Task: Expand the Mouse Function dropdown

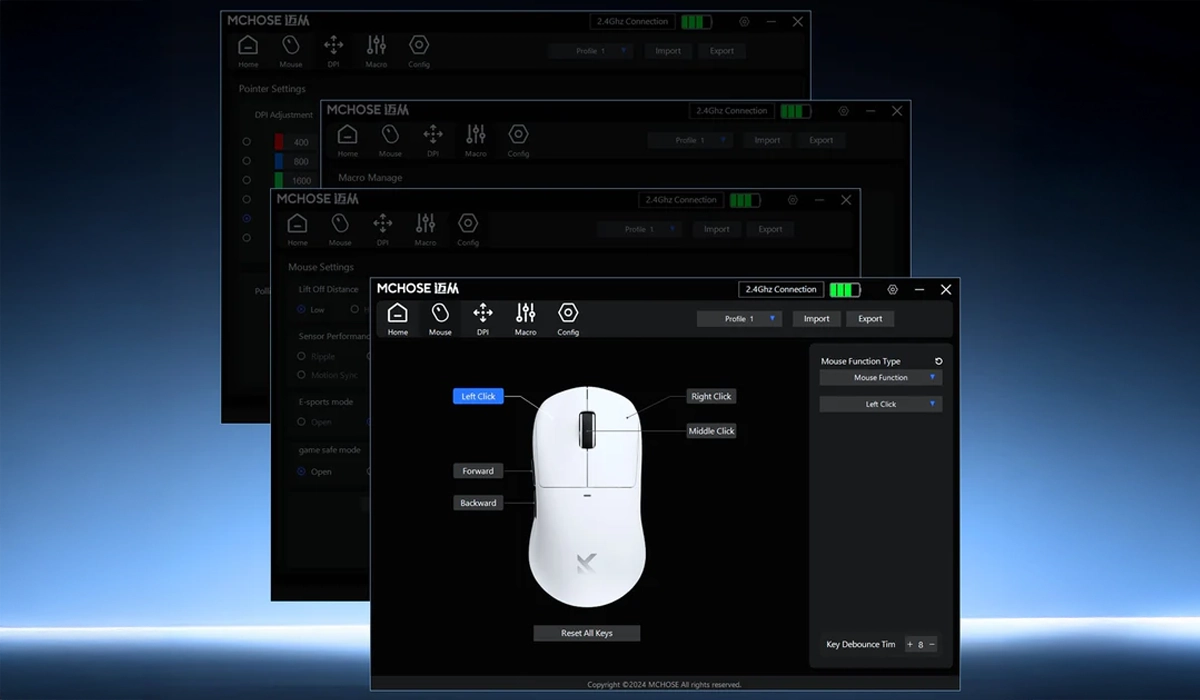Action: coord(880,378)
